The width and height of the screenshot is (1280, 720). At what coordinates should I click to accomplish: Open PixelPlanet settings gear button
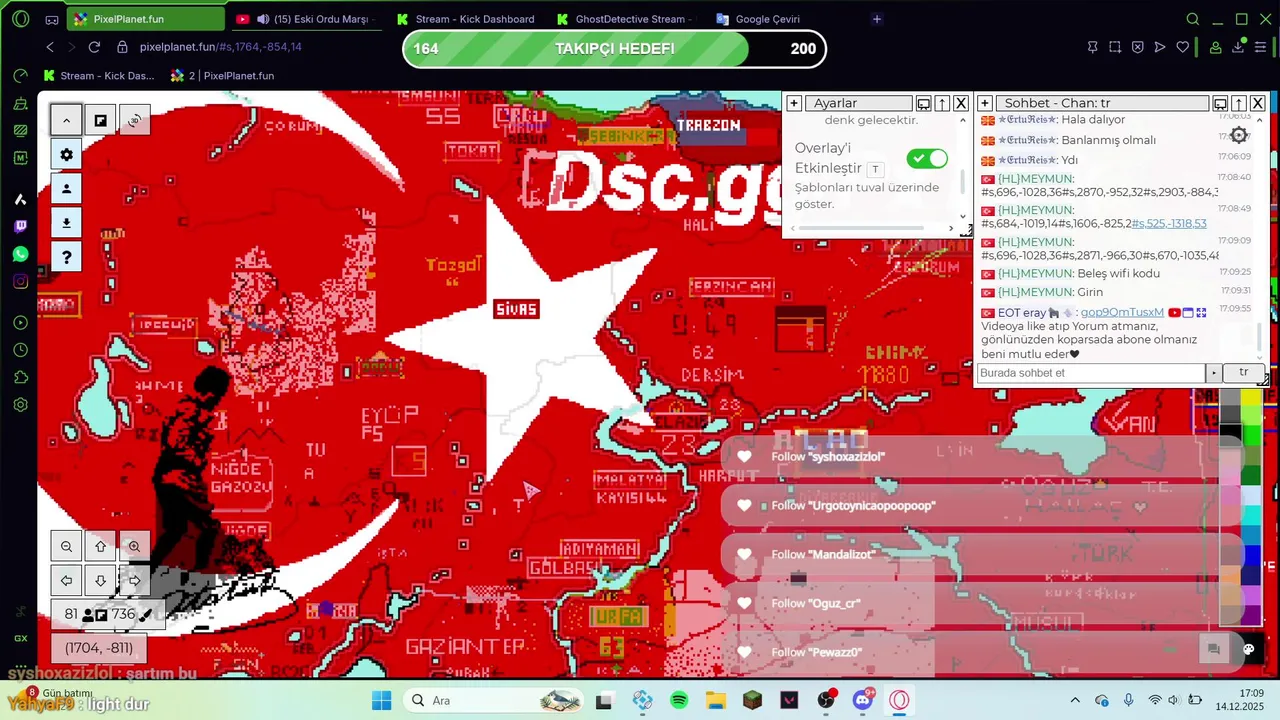[66, 155]
